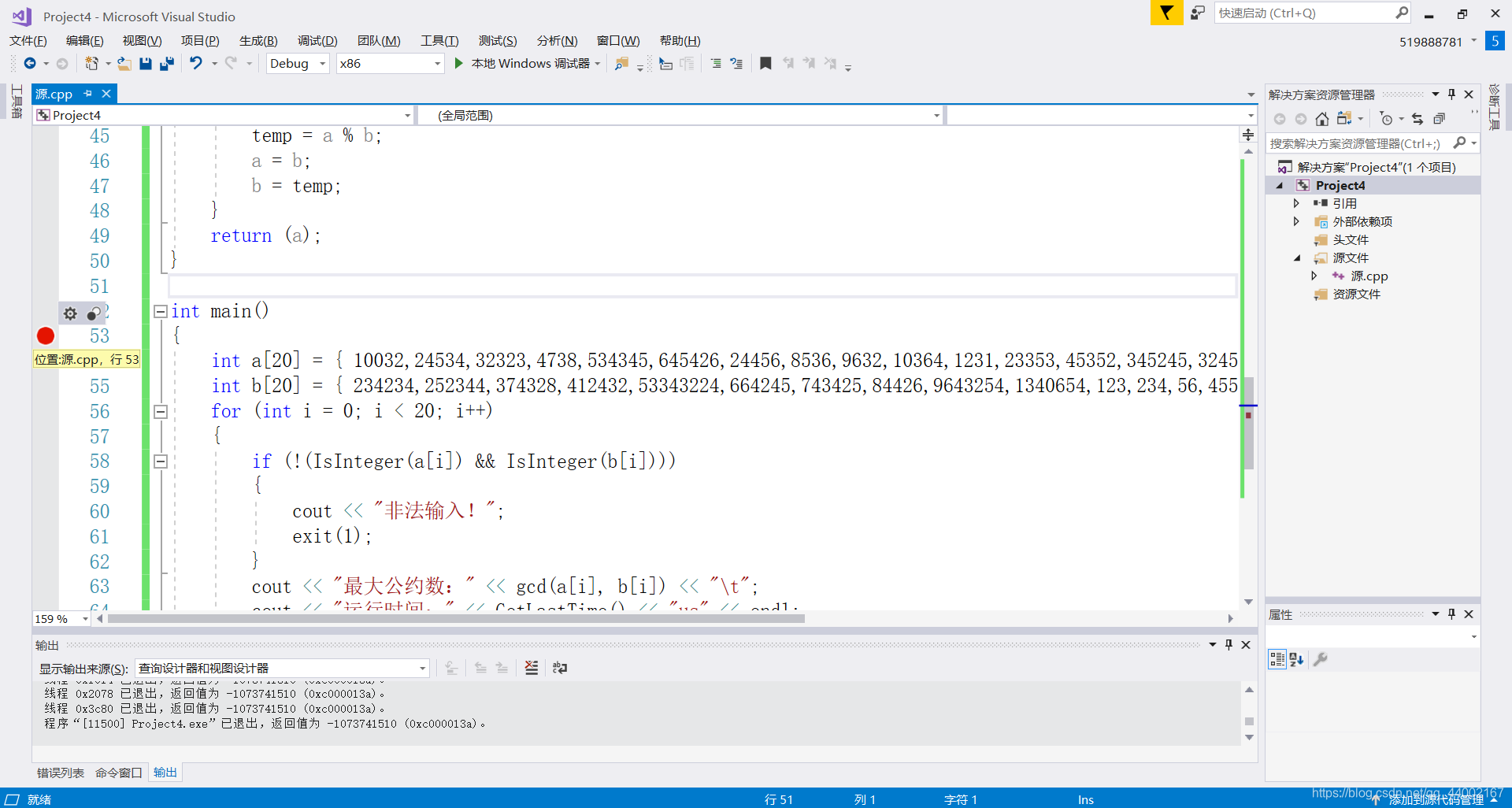Expand the 外部依赖项 node
1512x808 pixels.
click(1296, 221)
